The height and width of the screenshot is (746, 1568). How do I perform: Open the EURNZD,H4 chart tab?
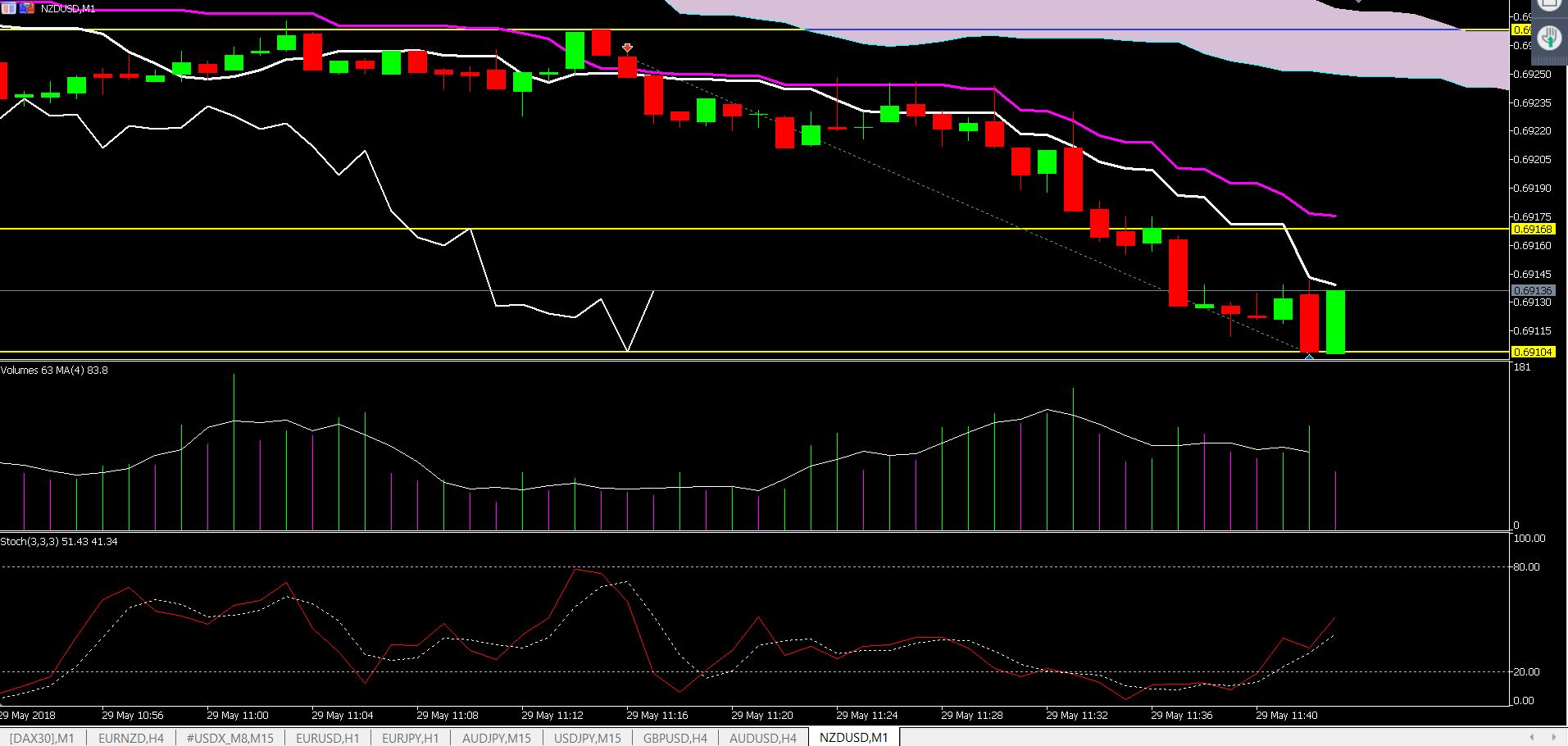(131, 738)
